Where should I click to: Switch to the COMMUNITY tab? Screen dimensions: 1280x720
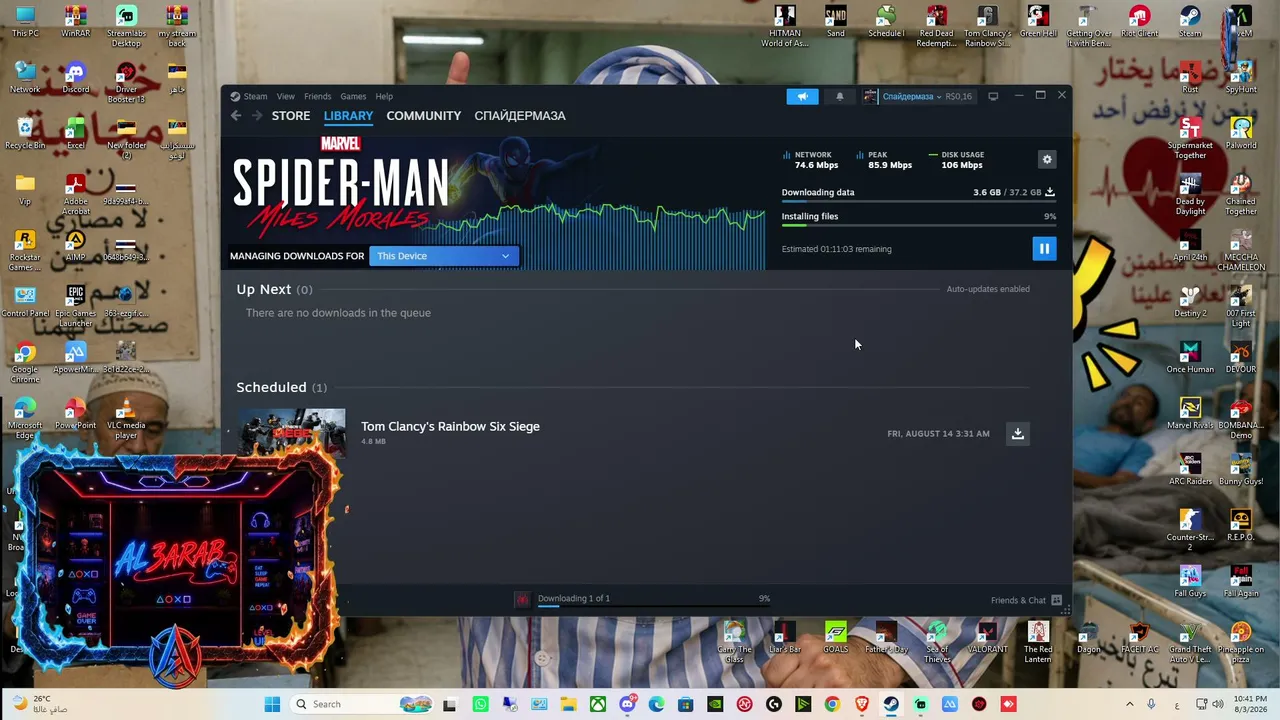[x=424, y=116]
